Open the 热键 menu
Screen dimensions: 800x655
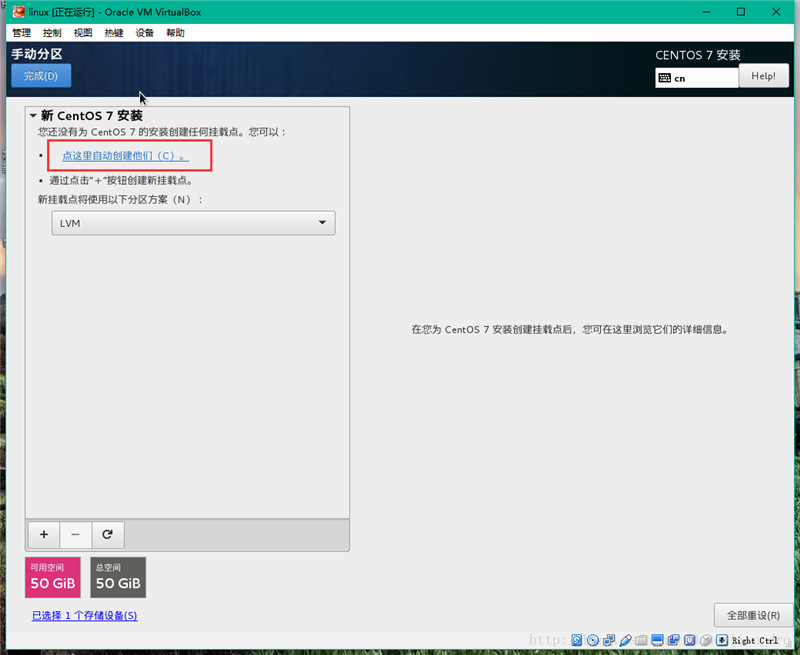point(114,33)
